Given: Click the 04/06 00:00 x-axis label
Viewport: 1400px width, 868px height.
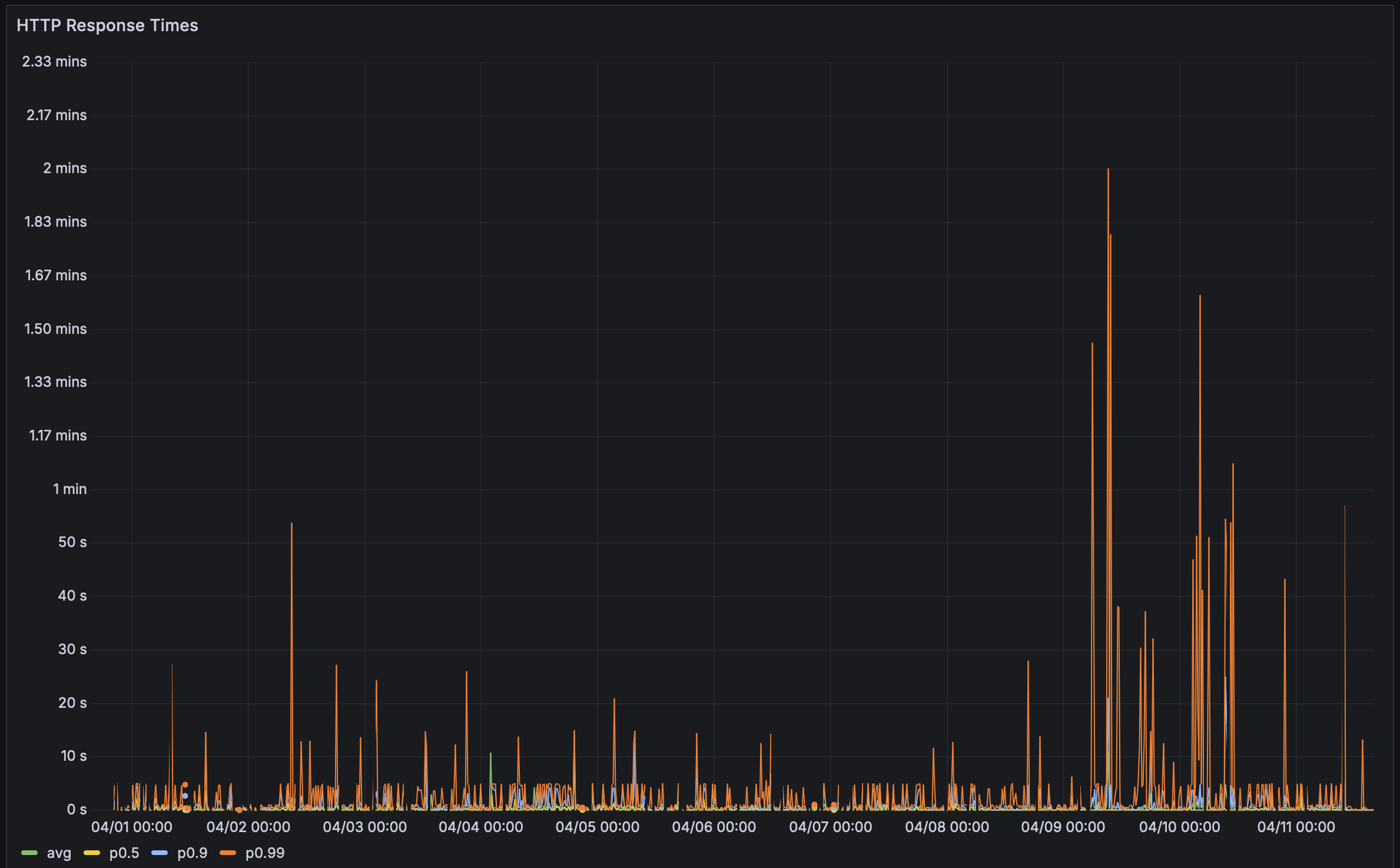Looking at the screenshot, I should [714, 827].
